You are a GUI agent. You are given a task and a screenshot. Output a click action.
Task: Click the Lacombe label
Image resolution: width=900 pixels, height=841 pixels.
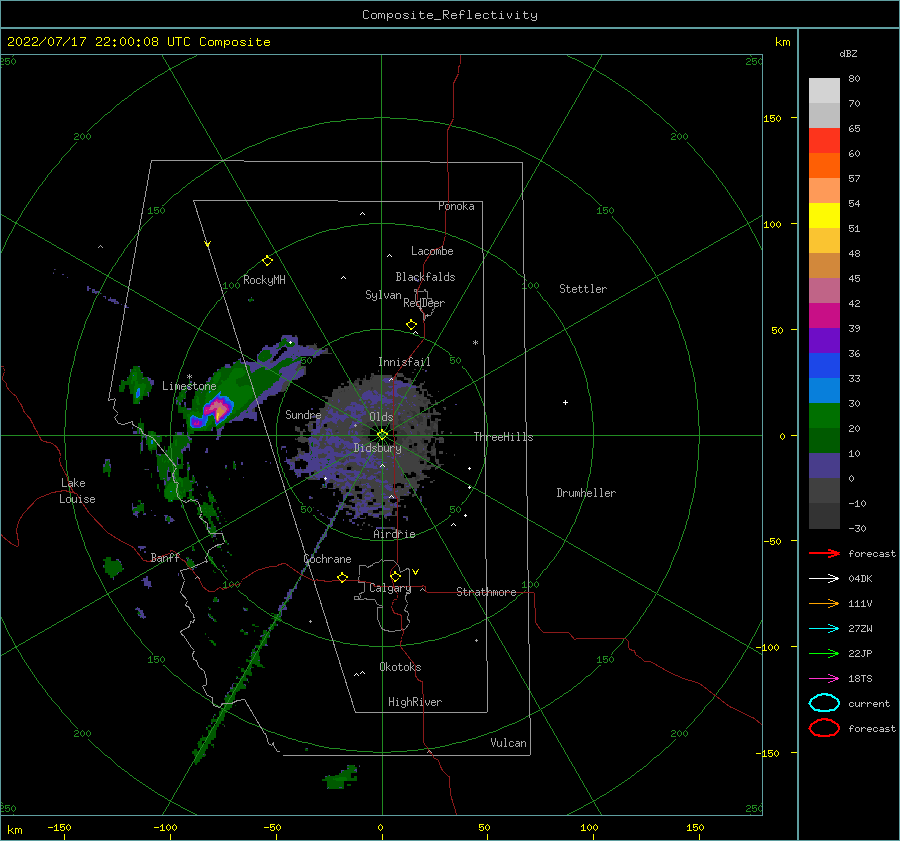tap(432, 251)
